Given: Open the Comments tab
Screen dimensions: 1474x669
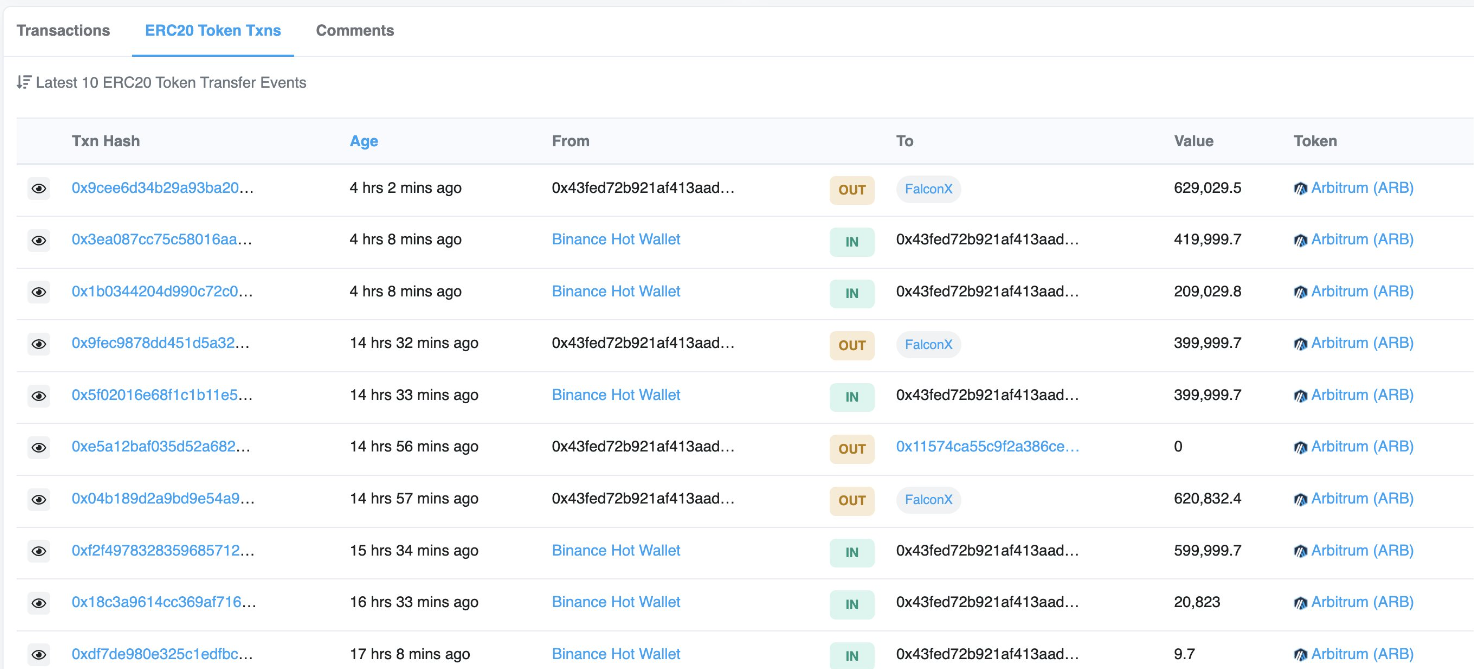Looking at the screenshot, I should coord(355,30).
